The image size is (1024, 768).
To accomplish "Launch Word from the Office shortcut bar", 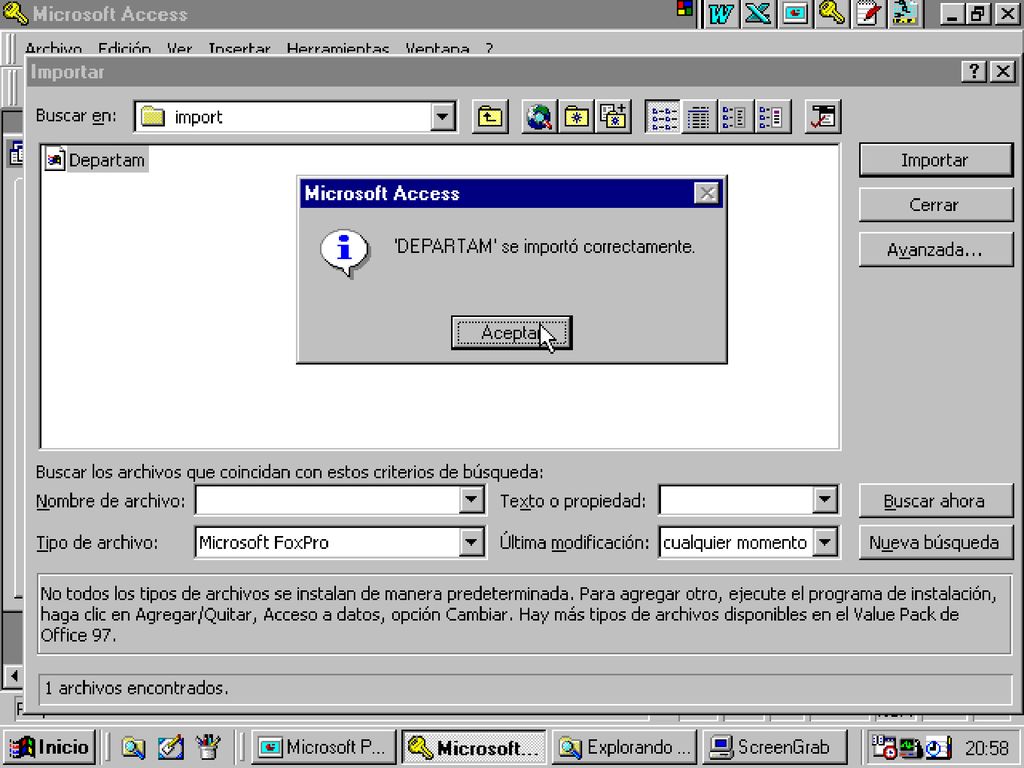I will pyautogui.click(x=720, y=14).
